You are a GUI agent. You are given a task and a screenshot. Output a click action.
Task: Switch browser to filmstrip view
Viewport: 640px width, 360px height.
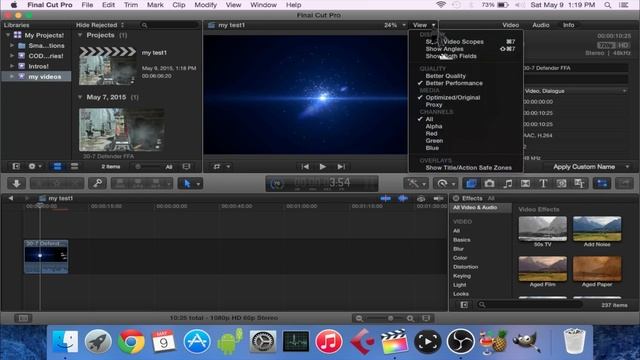tap(57, 167)
